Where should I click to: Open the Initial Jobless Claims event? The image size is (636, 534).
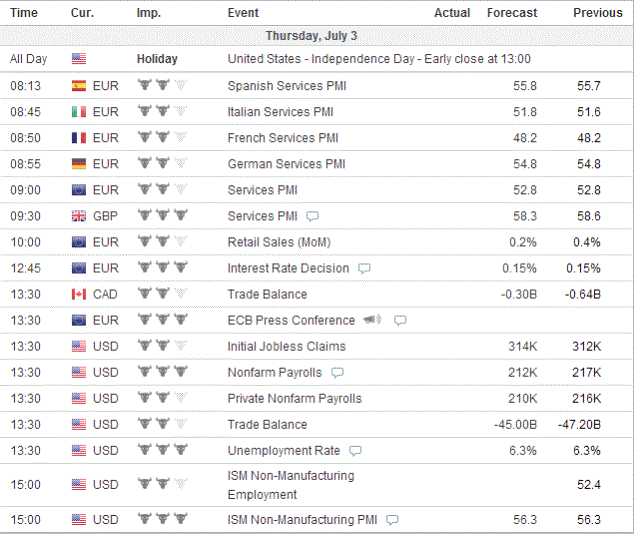click(286, 346)
